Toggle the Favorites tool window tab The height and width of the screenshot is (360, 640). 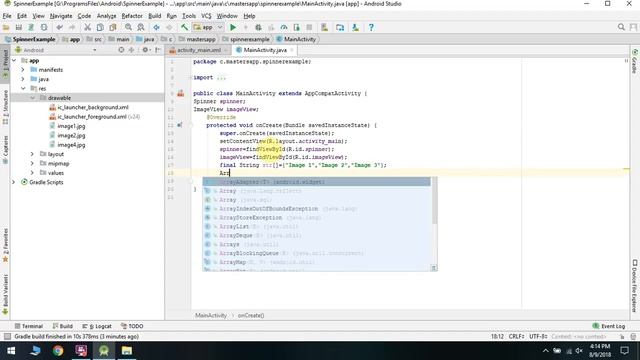[5, 245]
